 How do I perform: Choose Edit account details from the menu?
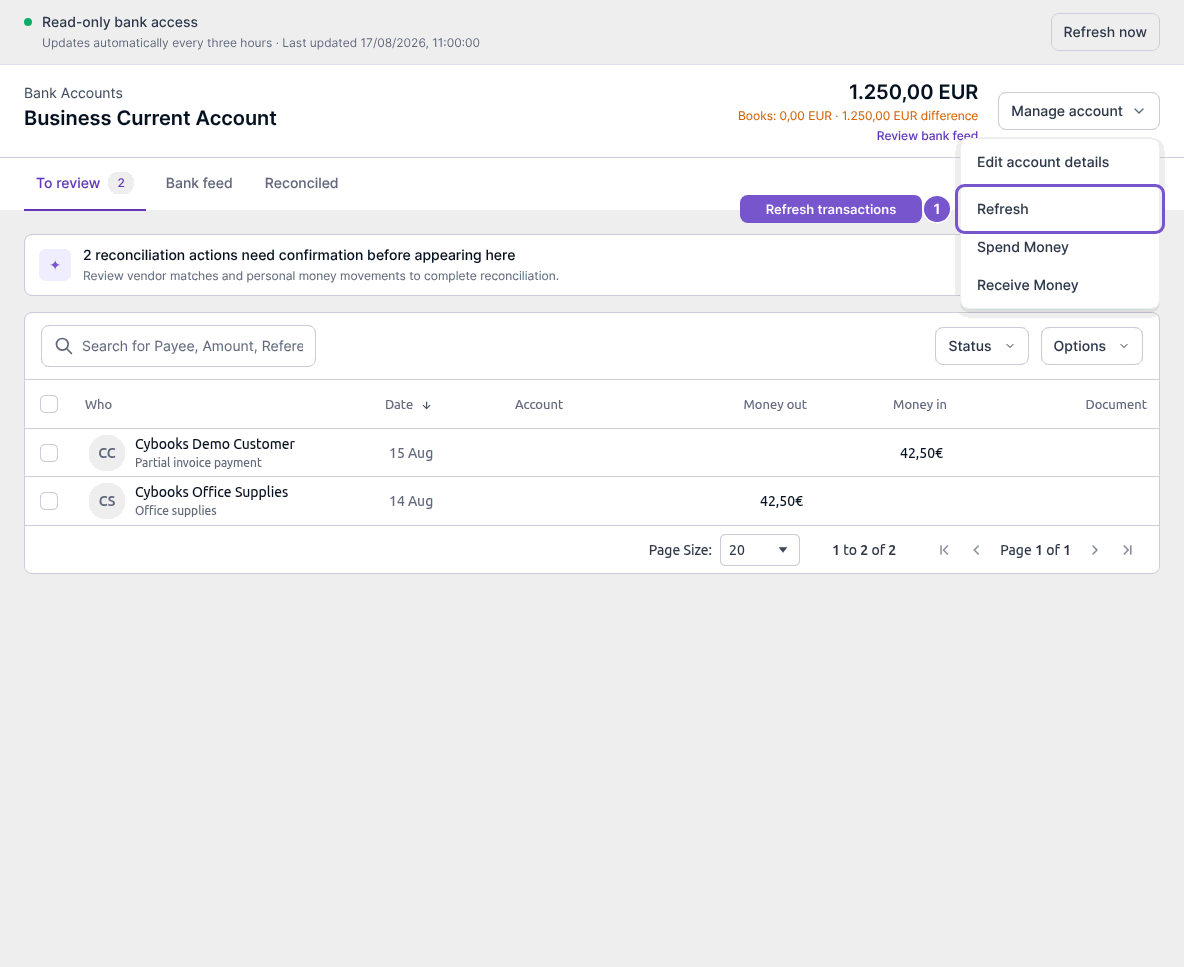[1059, 162]
